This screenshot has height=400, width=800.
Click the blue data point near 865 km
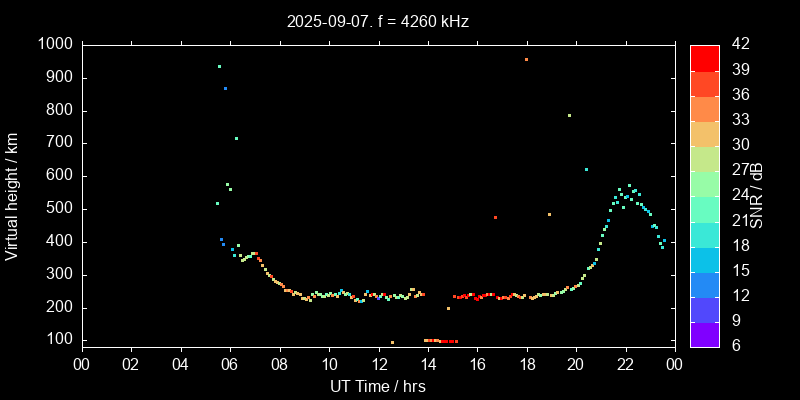[225, 88]
